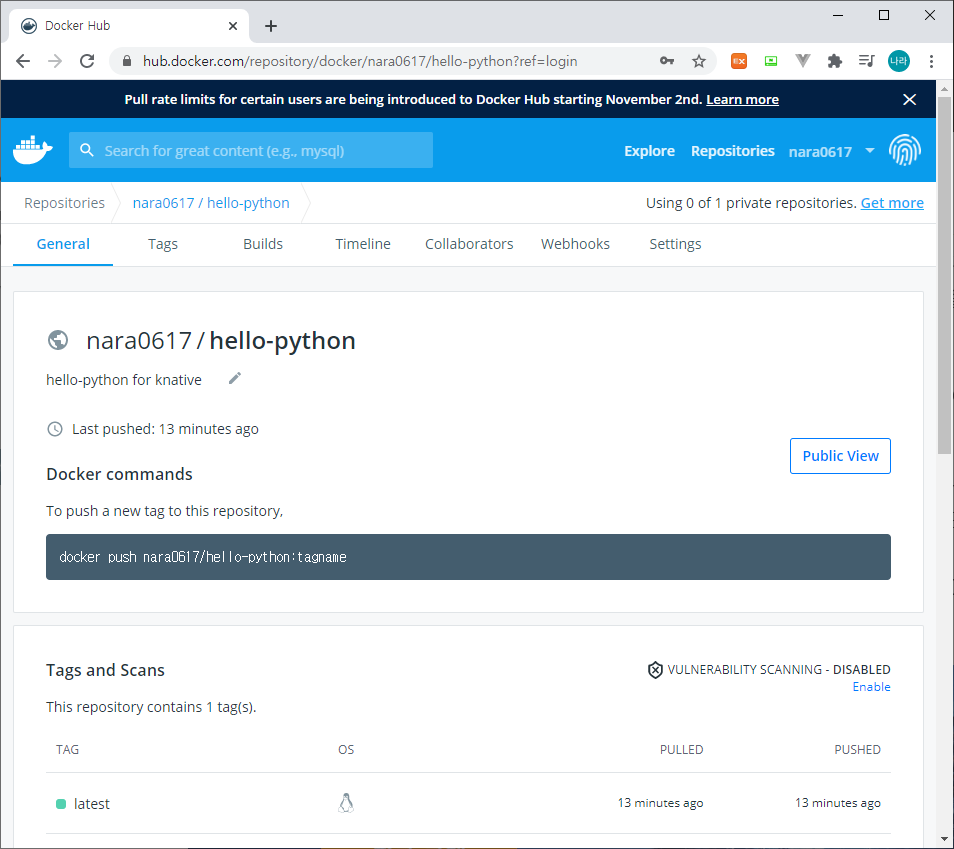Close the Docker Hub tab
954x849 pixels.
[x=233, y=26]
